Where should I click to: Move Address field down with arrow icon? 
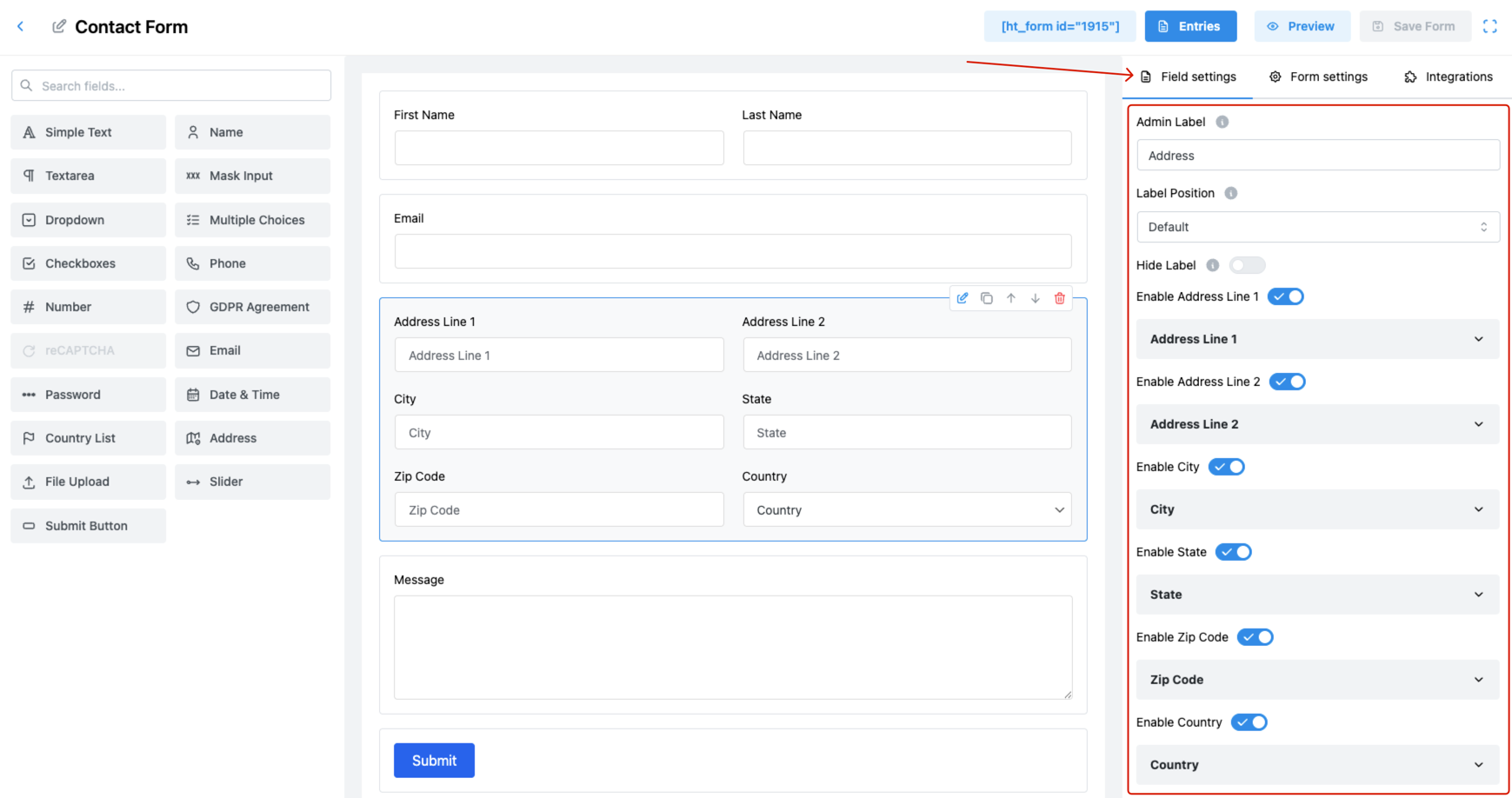pos(1036,298)
